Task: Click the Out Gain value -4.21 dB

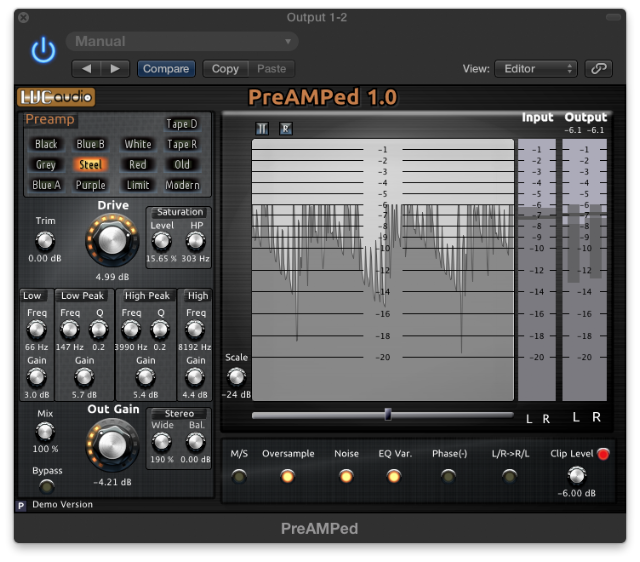Action: pos(112,482)
